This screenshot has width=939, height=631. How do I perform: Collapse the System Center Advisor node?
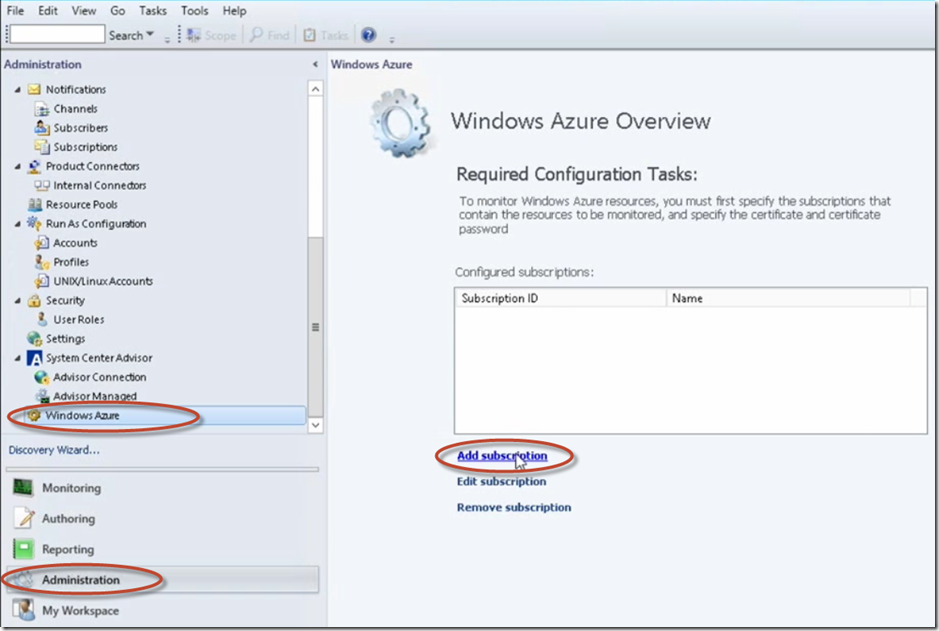click(17, 358)
